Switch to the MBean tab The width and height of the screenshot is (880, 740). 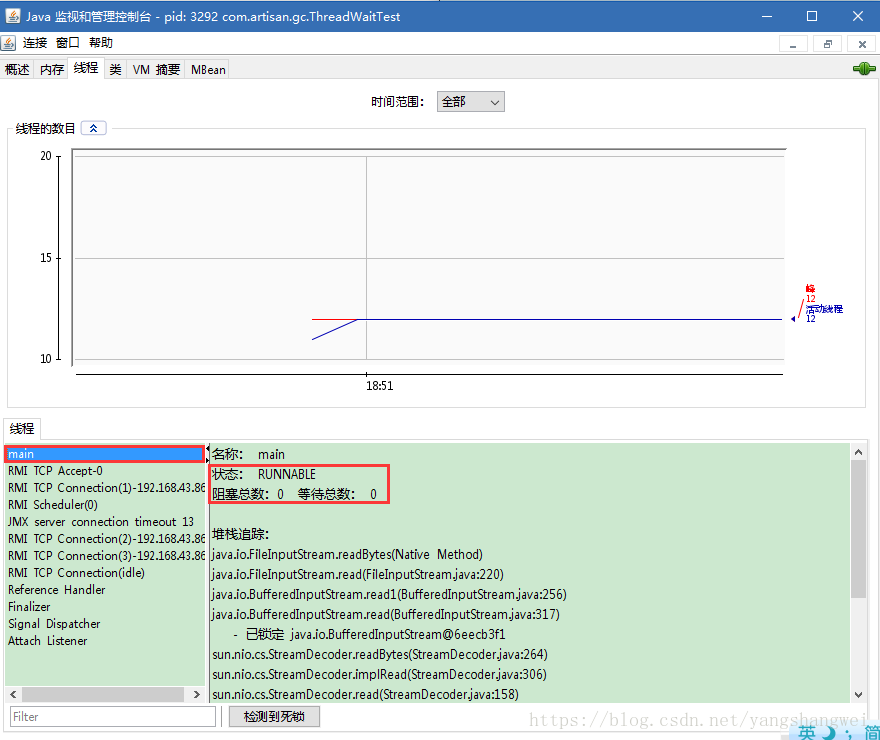pos(208,69)
